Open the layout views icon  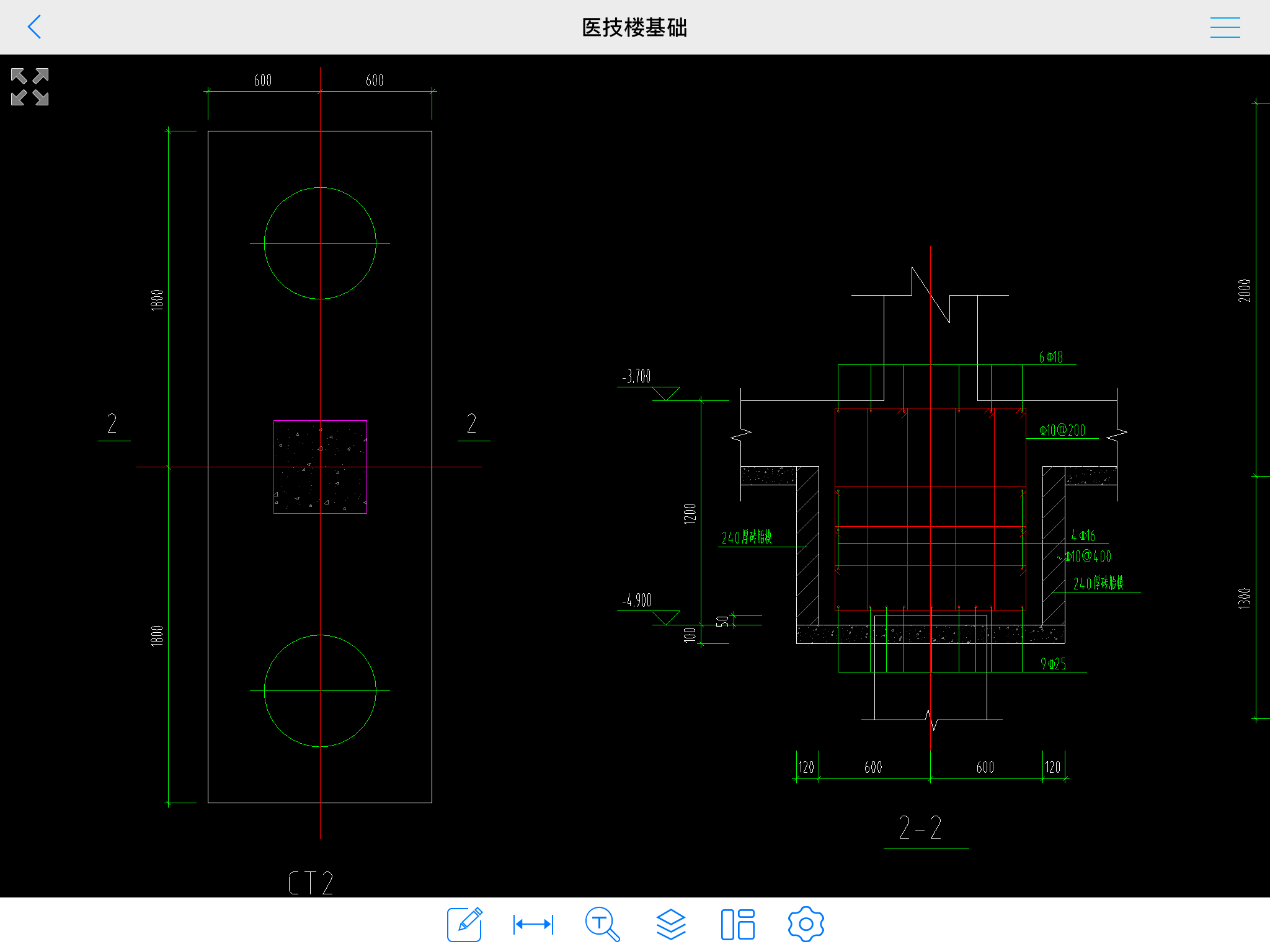pyautogui.click(x=738, y=924)
